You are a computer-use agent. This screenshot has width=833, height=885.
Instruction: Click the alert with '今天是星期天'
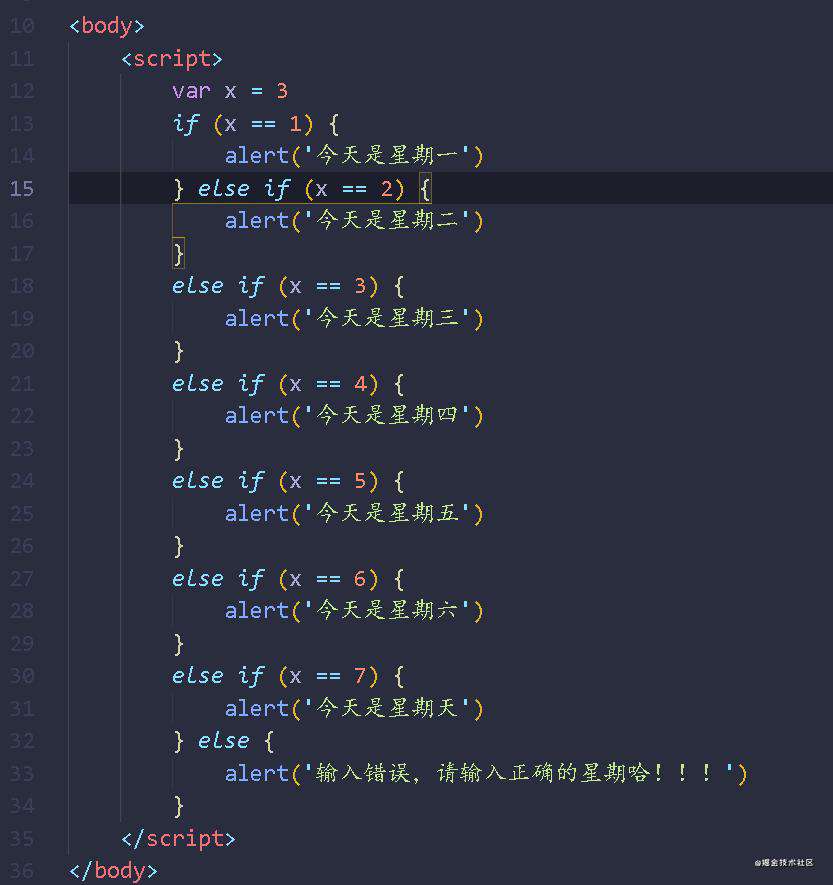click(354, 708)
